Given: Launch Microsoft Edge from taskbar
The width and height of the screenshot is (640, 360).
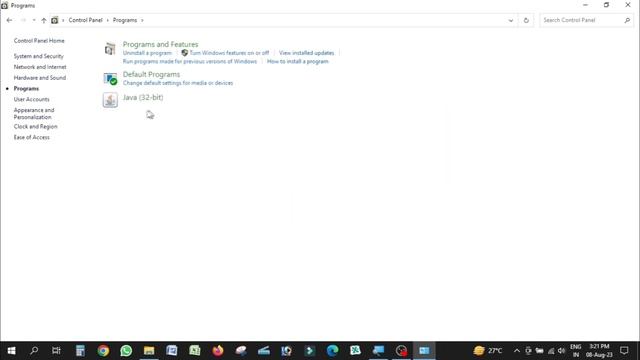Looking at the screenshot, I should tap(333, 351).
